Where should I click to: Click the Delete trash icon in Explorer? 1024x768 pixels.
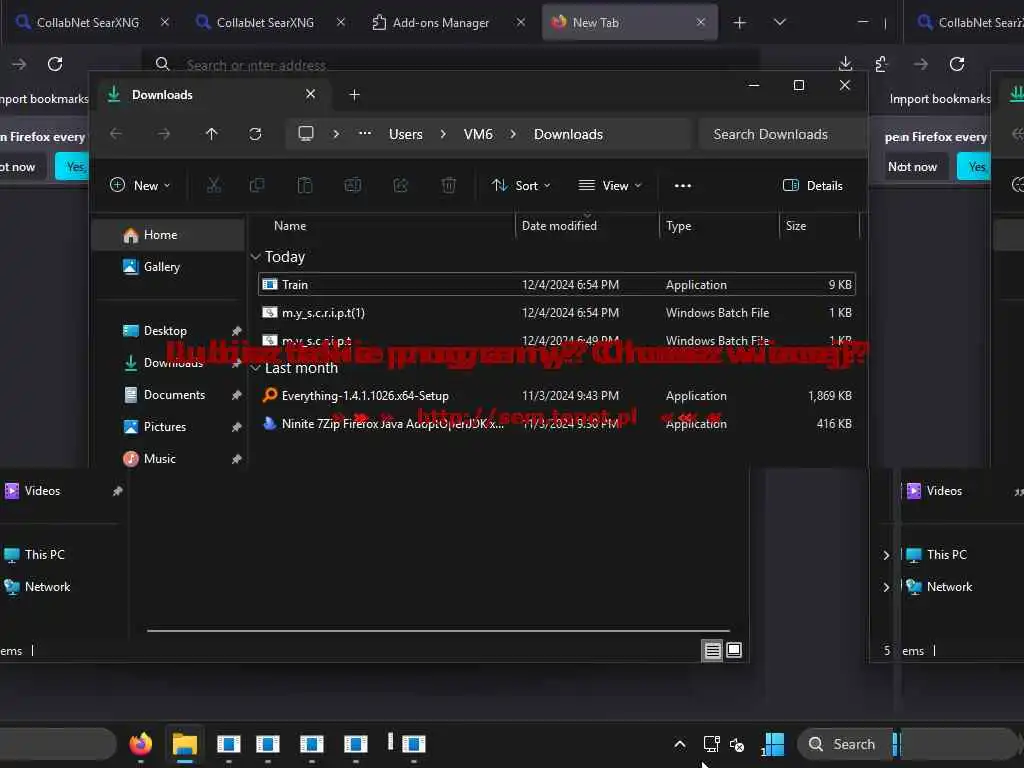(x=449, y=185)
